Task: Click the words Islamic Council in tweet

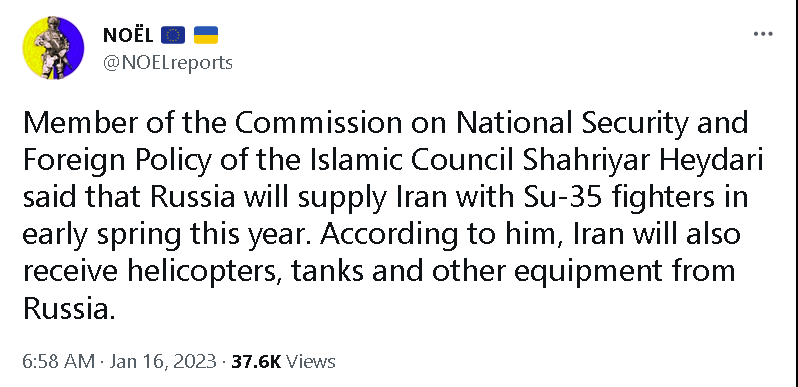Action: tap(414, 161)
